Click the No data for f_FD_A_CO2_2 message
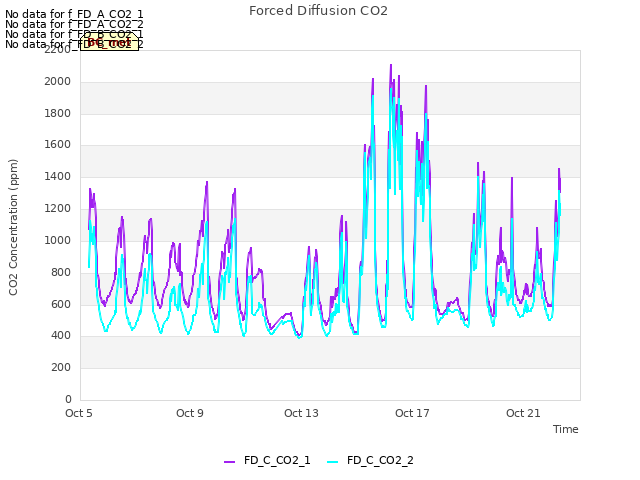 coord(74,24)
